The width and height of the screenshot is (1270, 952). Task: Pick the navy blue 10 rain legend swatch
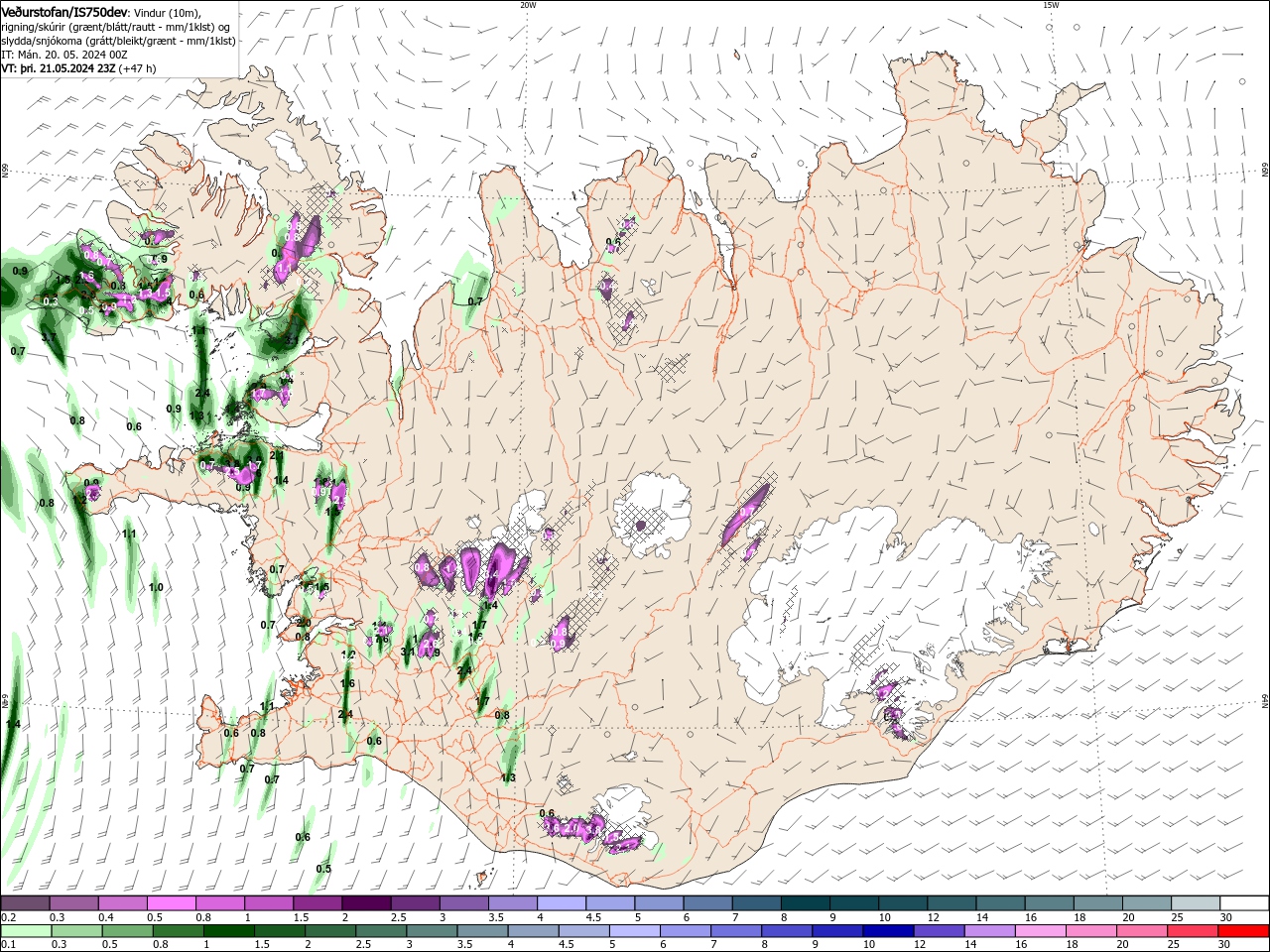(x=887, y=931)
